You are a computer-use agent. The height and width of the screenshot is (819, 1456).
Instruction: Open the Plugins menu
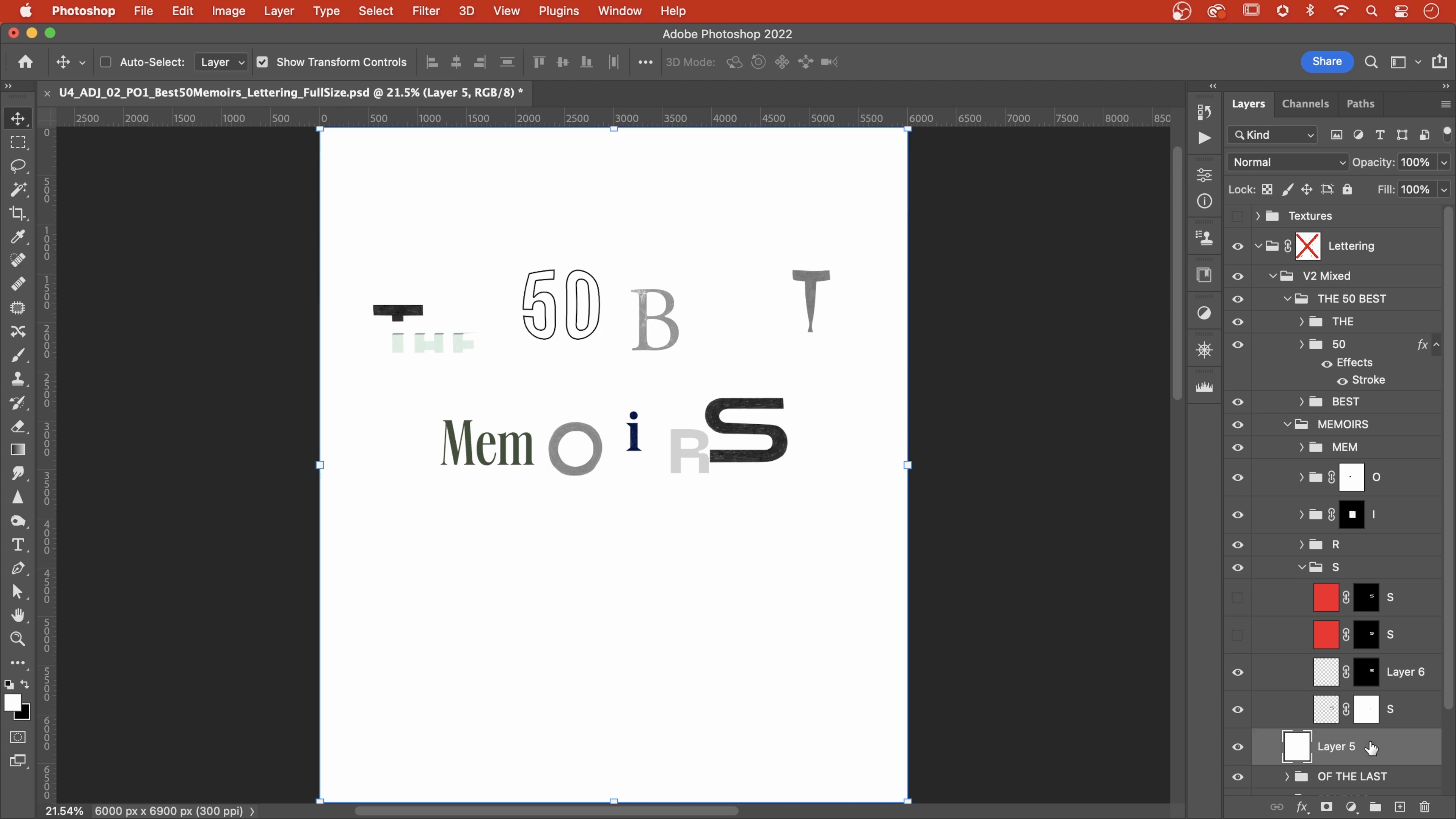[559, 11]
